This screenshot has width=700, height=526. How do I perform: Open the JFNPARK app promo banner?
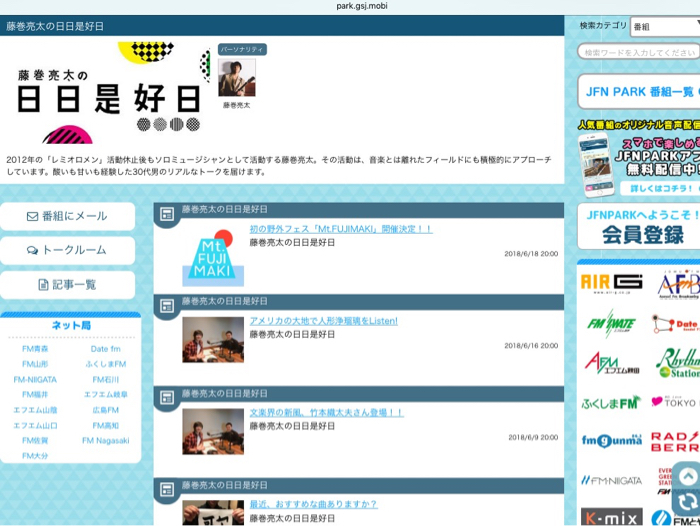pyautogui.click(x=638, y=159)
